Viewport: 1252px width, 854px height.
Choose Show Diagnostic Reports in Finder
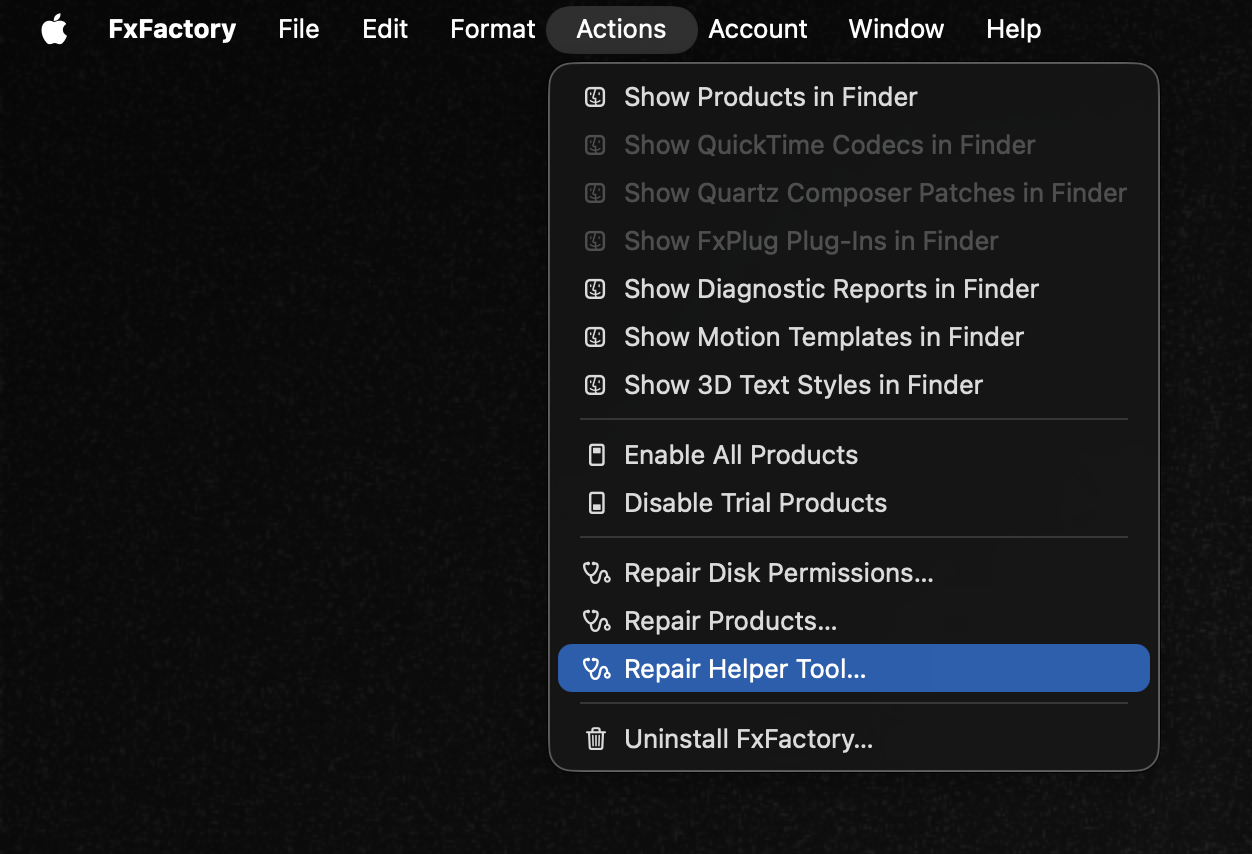pos(854,289)
